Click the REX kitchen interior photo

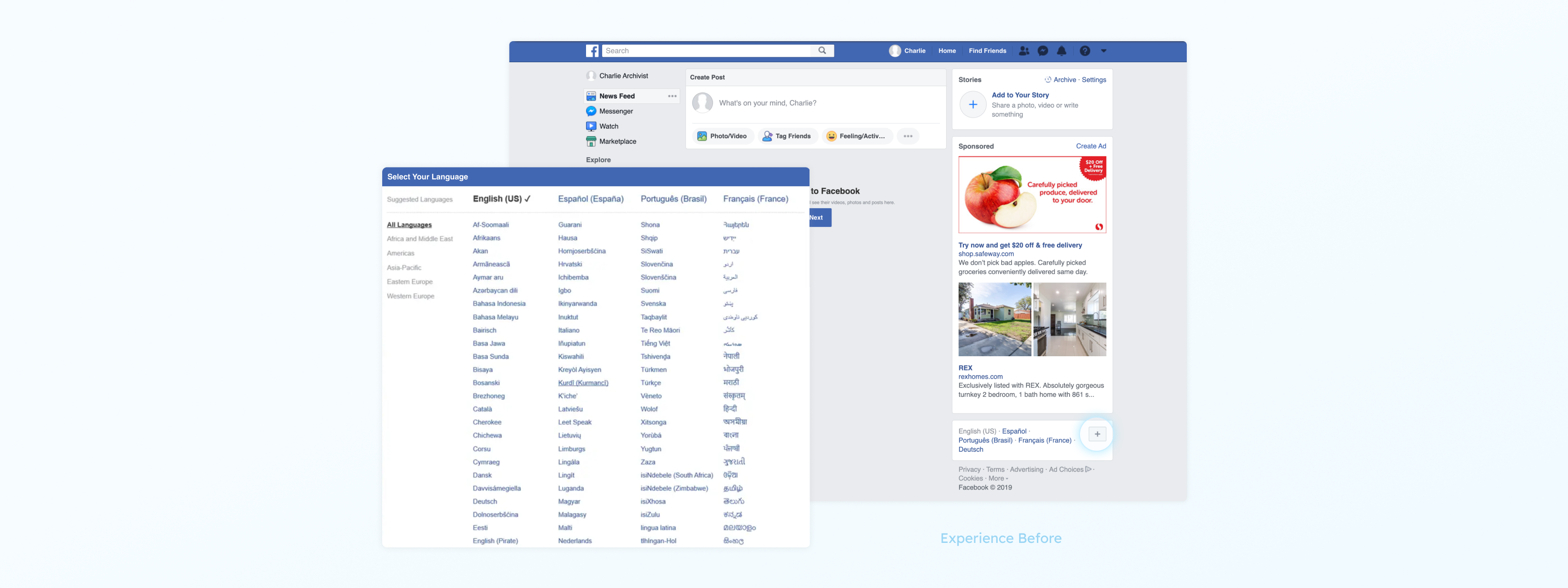[1070, 319]
